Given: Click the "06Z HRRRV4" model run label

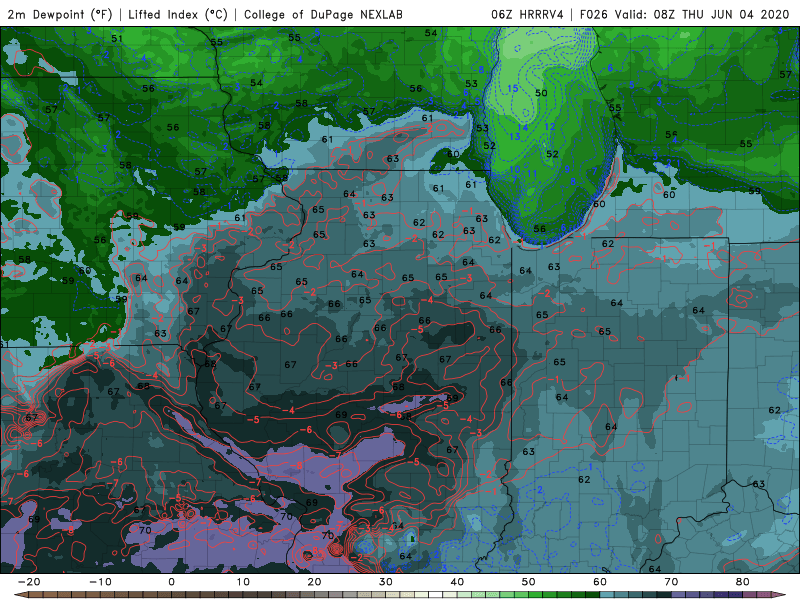Looking at the screenshot, I should pos(527,14).
